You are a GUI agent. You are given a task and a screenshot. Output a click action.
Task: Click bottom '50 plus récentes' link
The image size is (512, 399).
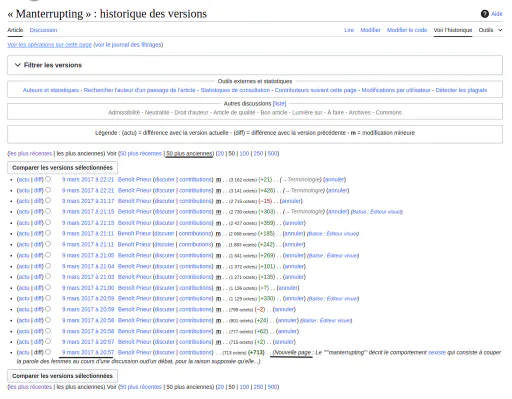click(x=141, y=387)
